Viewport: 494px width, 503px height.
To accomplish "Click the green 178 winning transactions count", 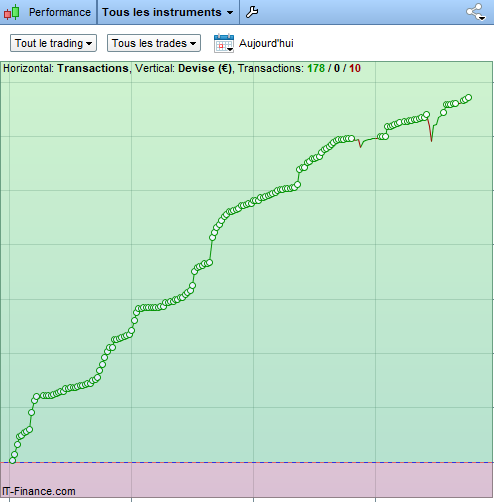I will click(316, 68).
